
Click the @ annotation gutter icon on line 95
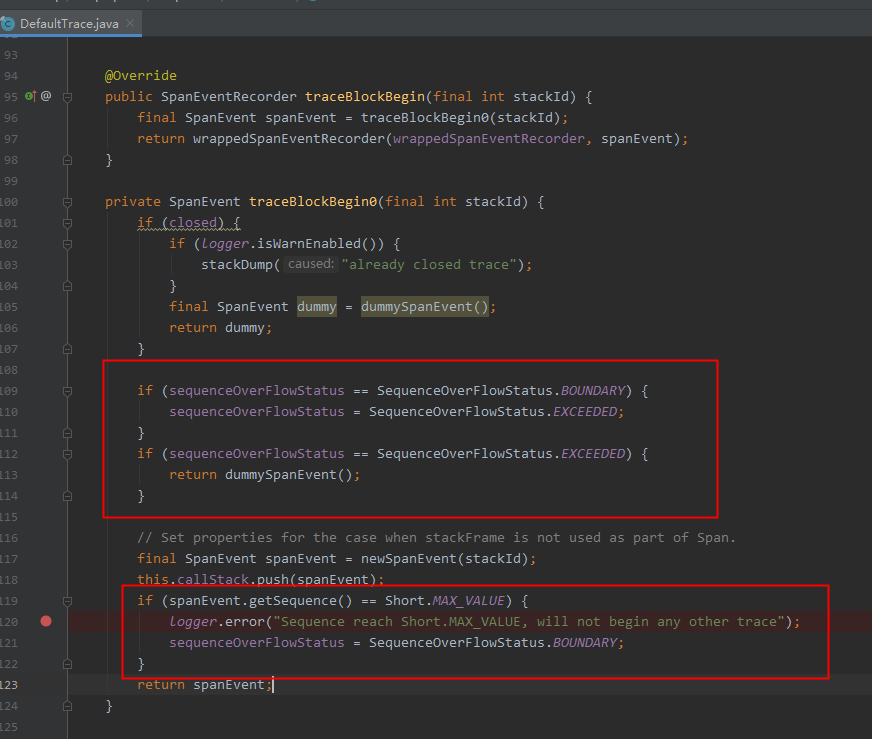pos(46,96)
